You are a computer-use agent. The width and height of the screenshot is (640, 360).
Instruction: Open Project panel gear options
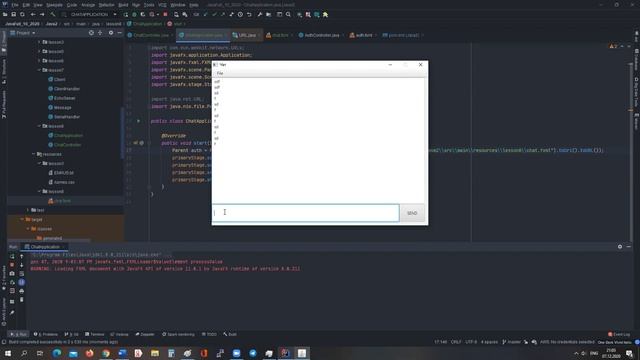(x=111, y=33)
